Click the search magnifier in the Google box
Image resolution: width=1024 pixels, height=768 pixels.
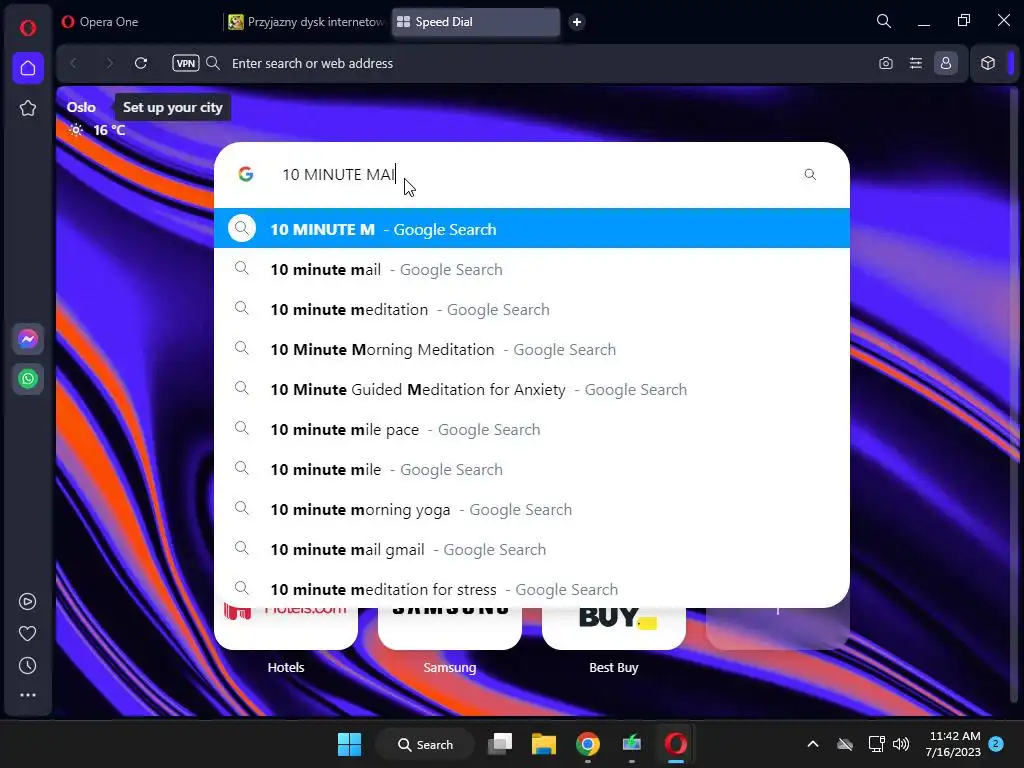pos(810,174)
